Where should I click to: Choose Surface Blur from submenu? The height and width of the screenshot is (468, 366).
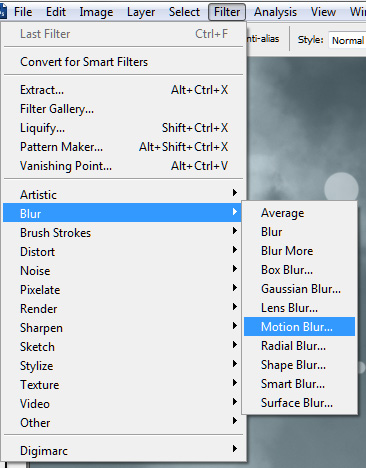point(299,403)
